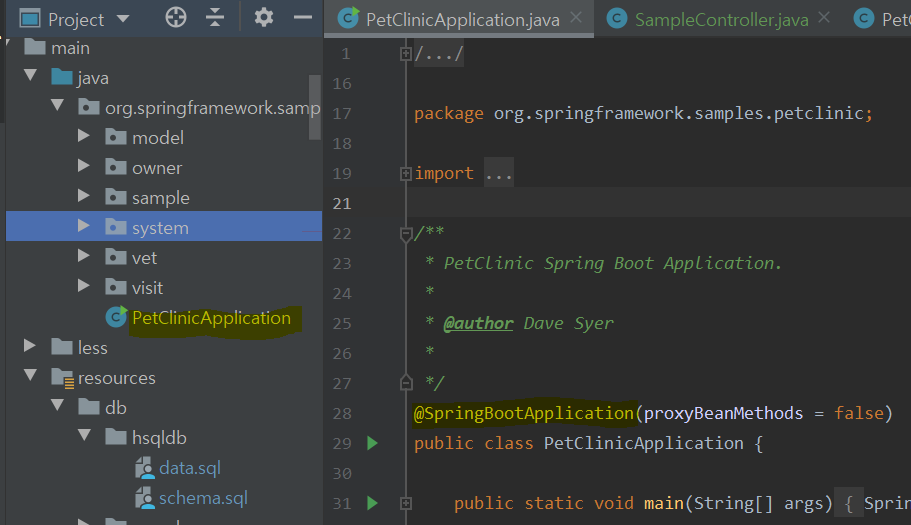Place caret on empty line 21

coord(659,203)
